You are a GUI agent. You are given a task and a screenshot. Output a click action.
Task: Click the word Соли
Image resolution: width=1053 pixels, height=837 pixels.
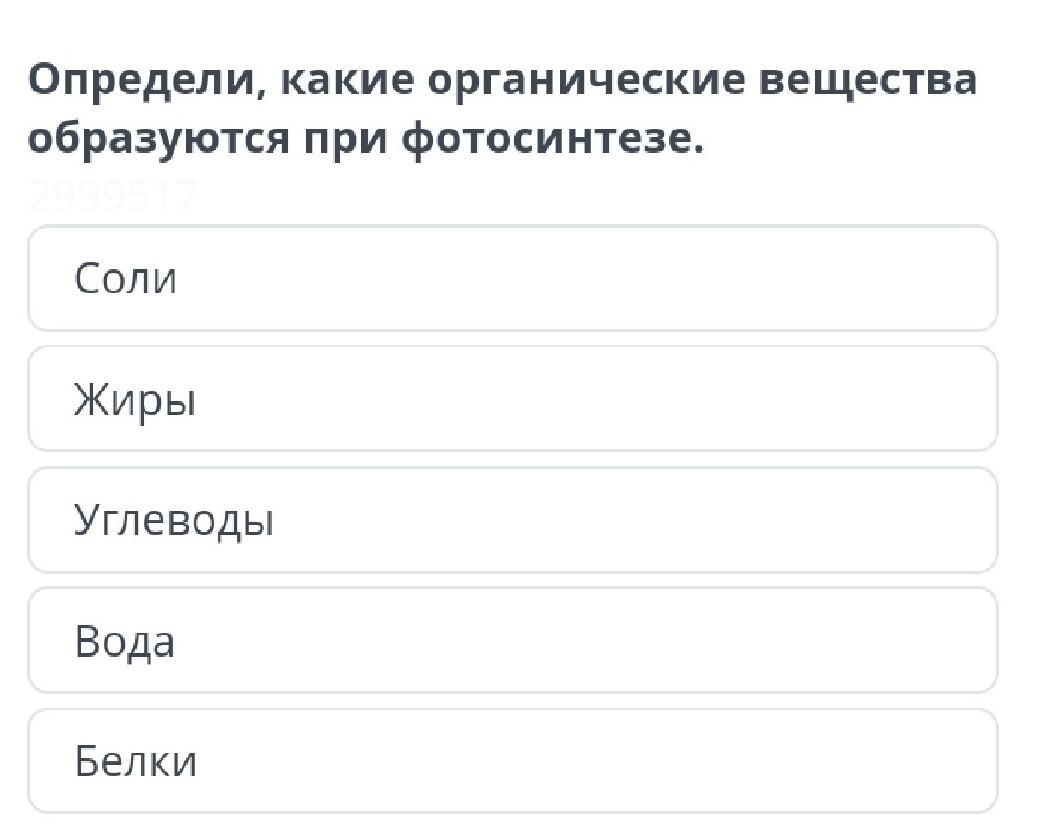[125, 278]
